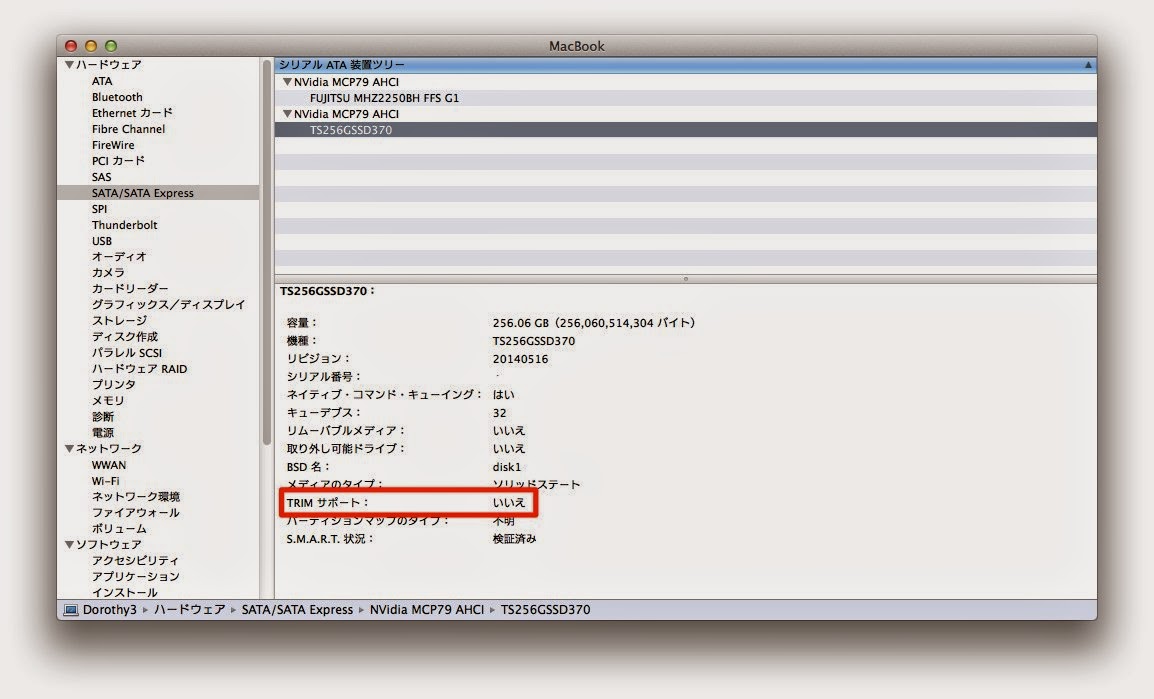Zoom the MacBook window
1154x699 pixels.
coord(110,46)
